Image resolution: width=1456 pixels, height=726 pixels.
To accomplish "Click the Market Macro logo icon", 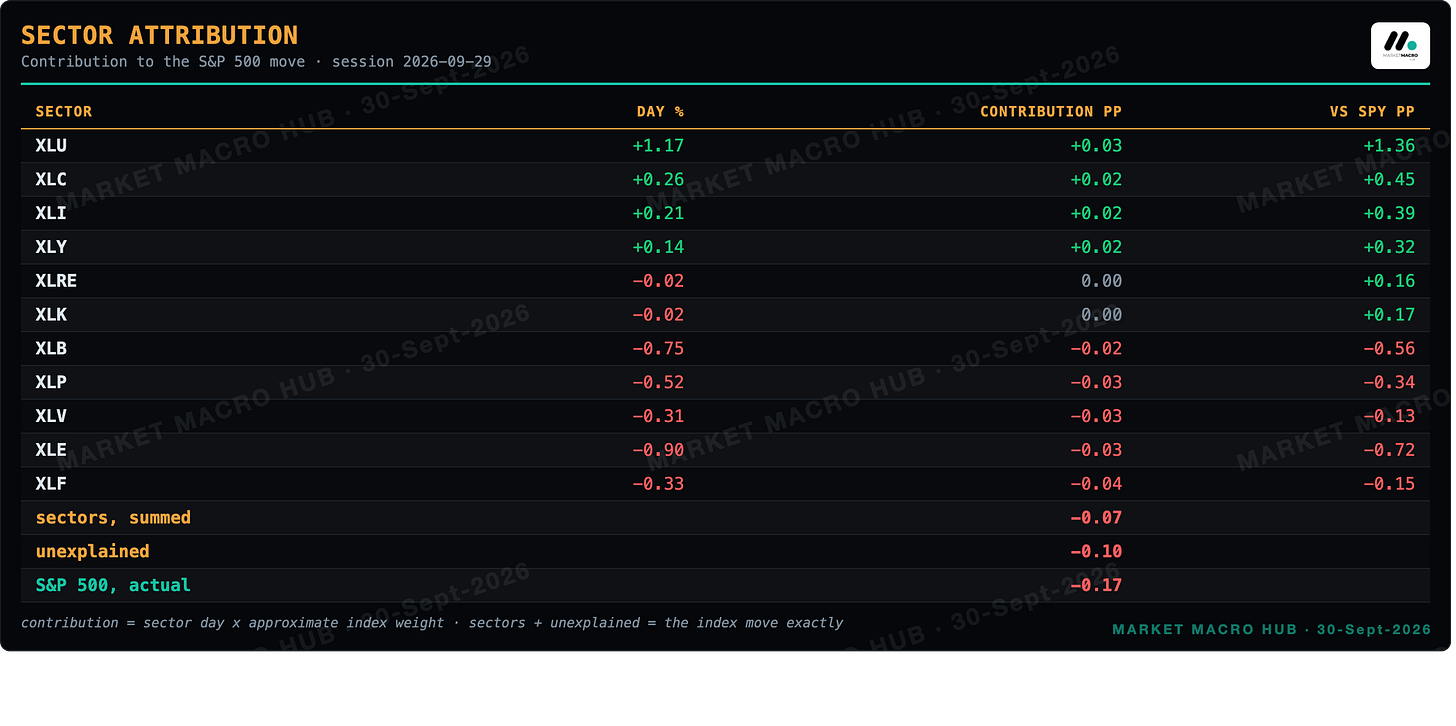I will click(1400, 45).
